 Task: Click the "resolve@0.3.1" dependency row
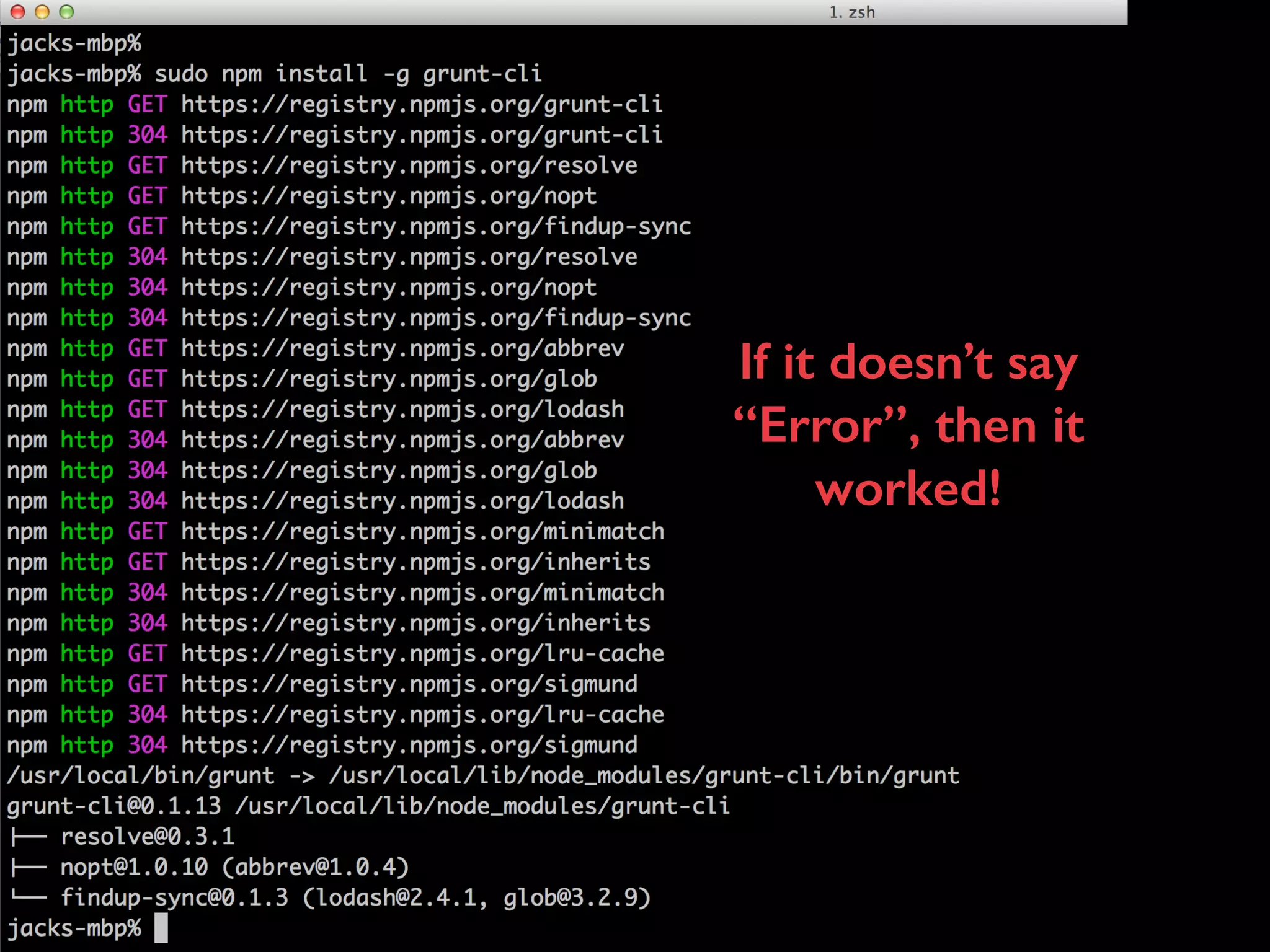(x=123, y=837)
